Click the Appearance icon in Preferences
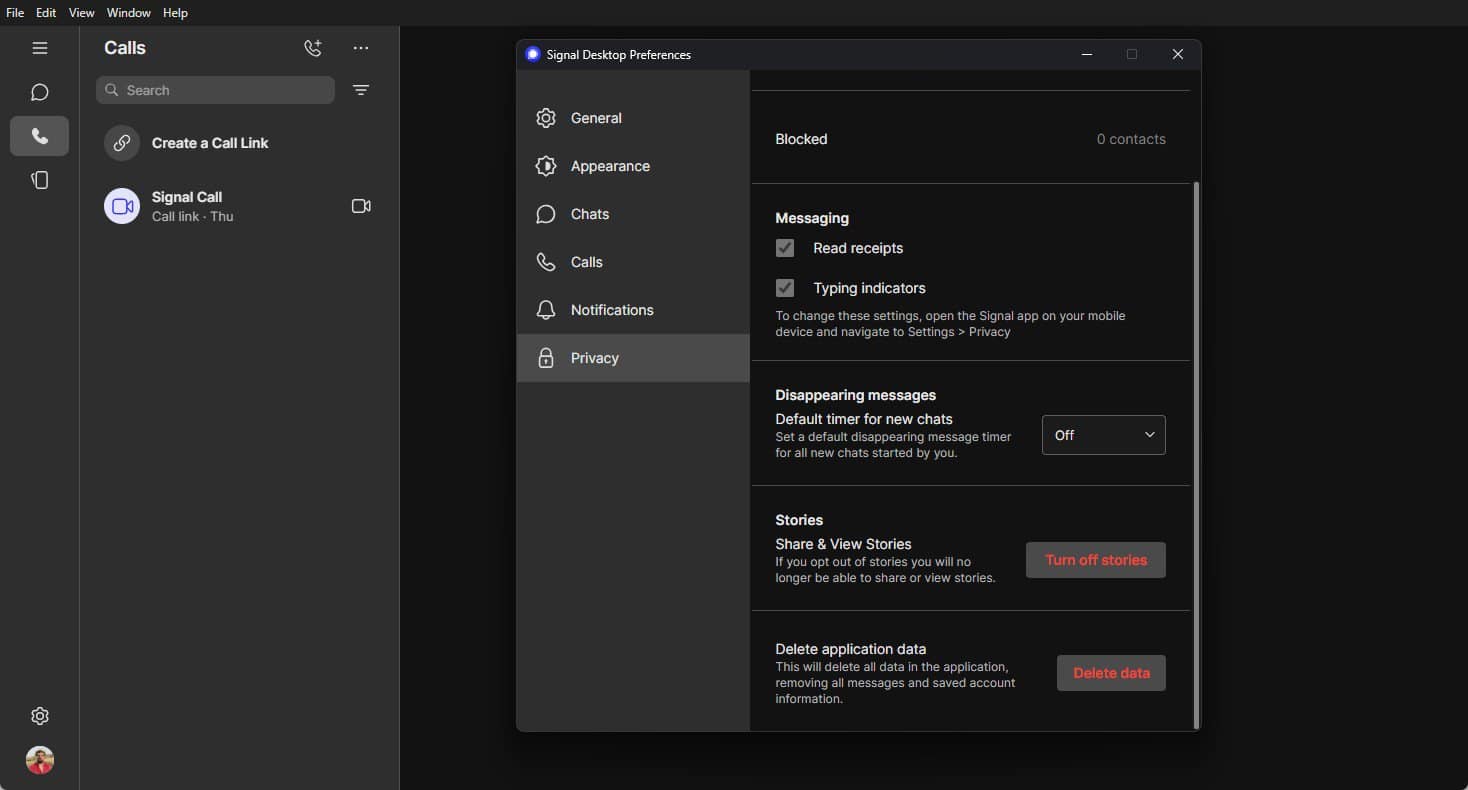The image size is (1468, 790). coord(546,166)
